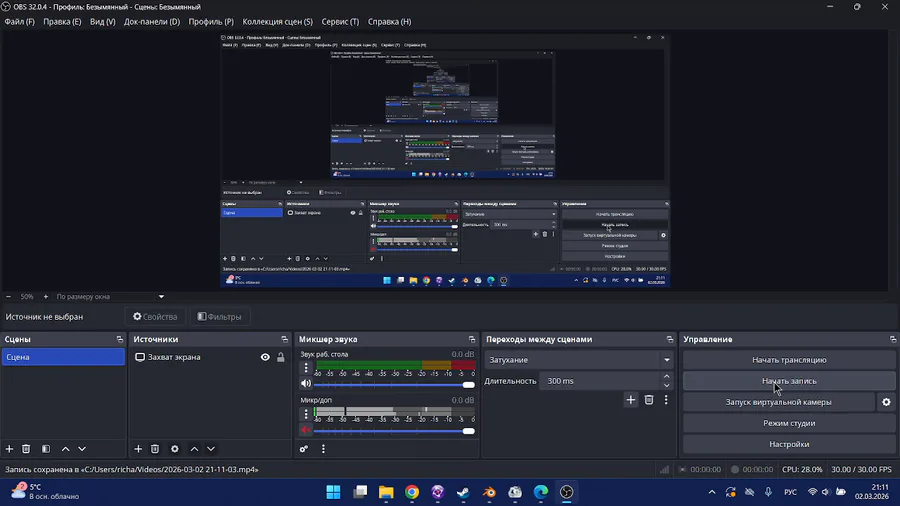Delete scene transition with trash icon

[x=649, y=400]
